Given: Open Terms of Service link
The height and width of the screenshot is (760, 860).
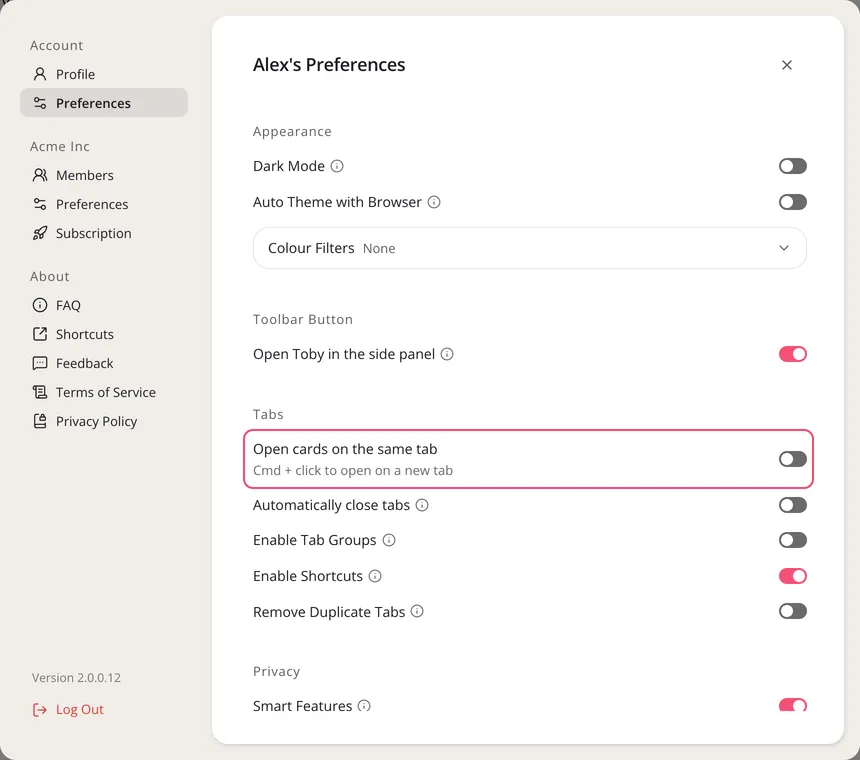Looking at the screenshot, I should (x=104, y=392).
